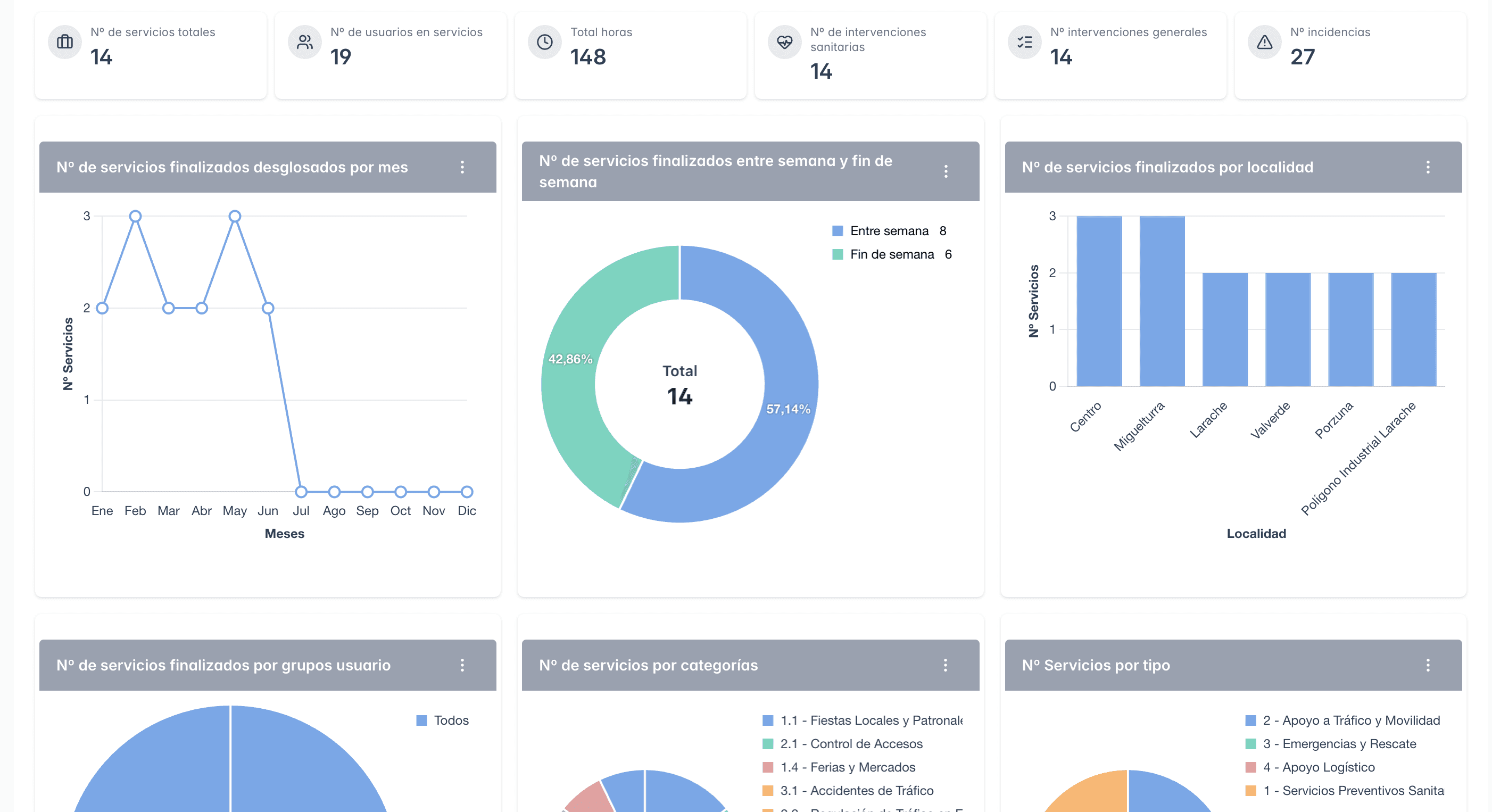
Task: Open three-dot menu of Servicios por tipo
Action: 1428,665
